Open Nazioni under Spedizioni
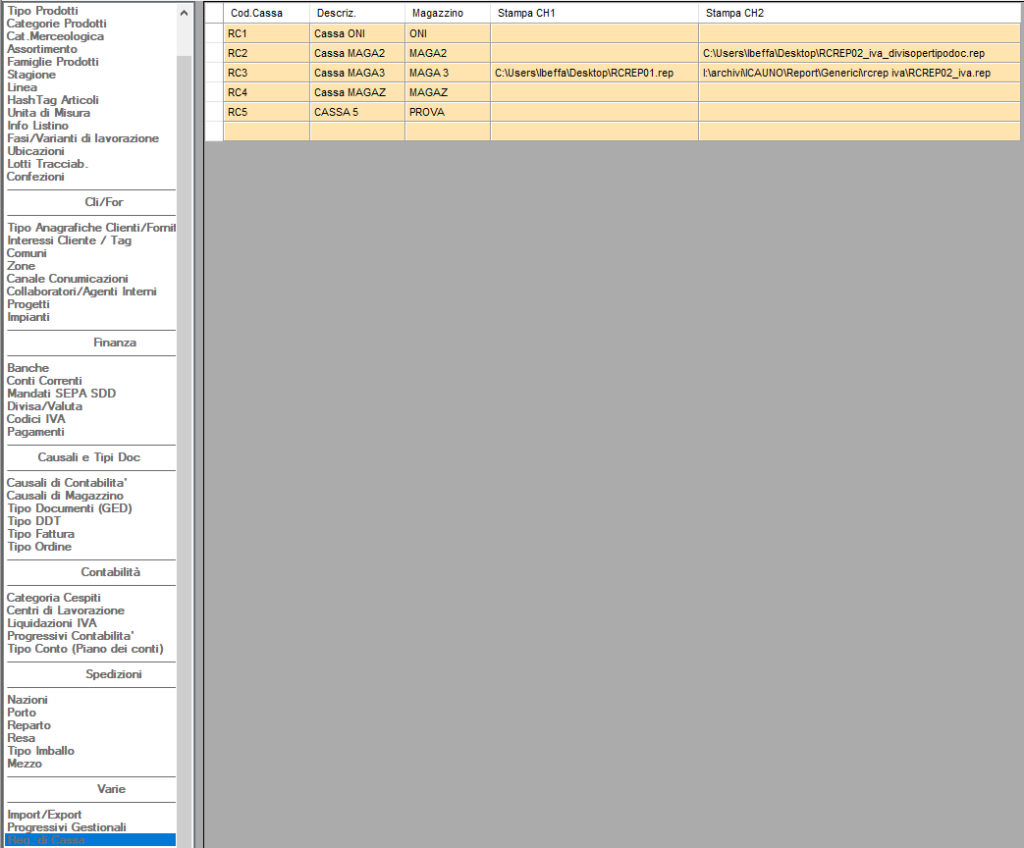 point(27,700)
